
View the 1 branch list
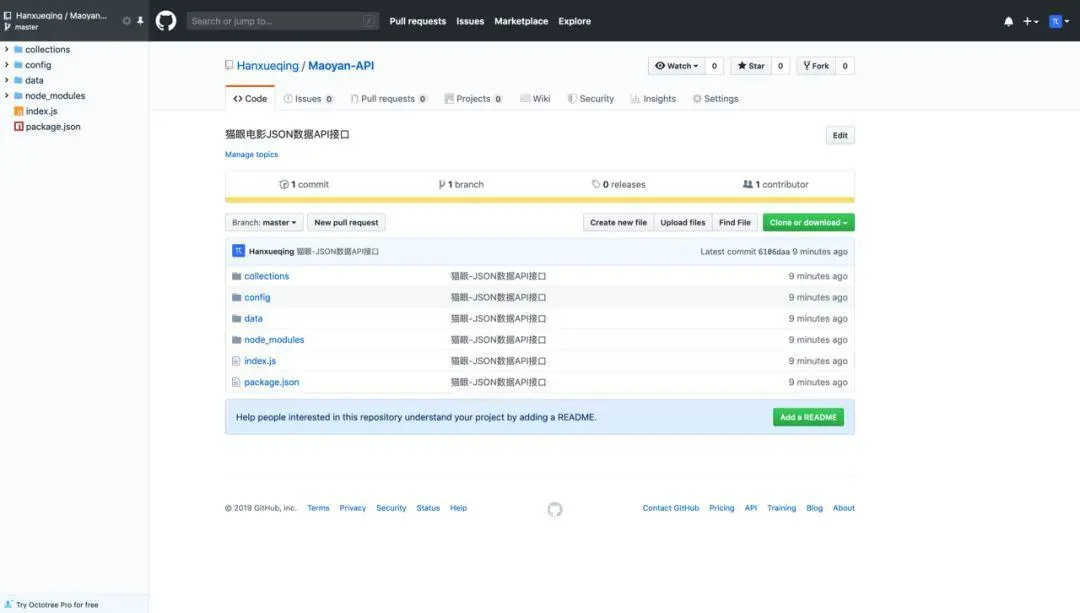tap(461, 185)
